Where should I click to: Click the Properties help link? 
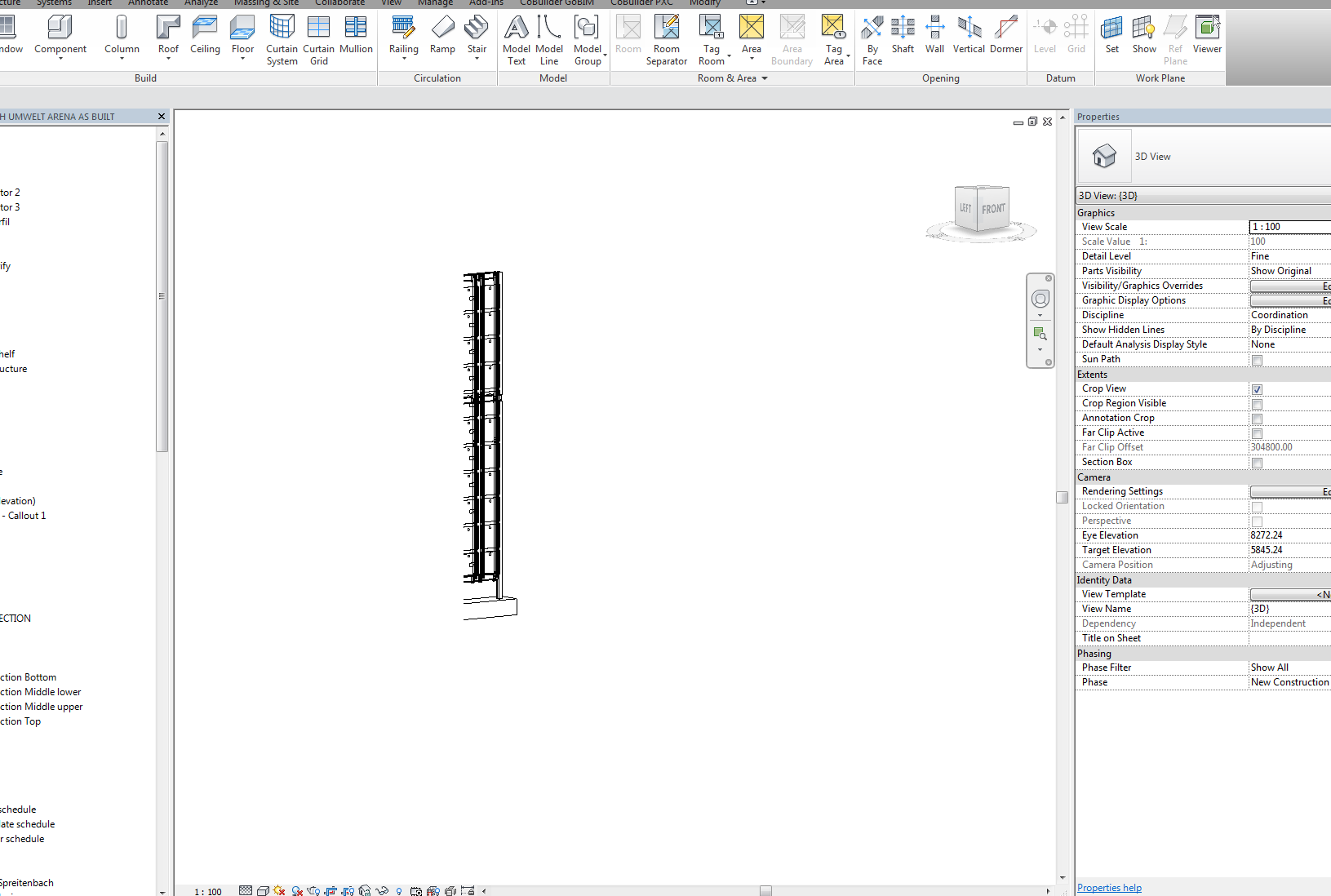click(x=1109, y=887)
